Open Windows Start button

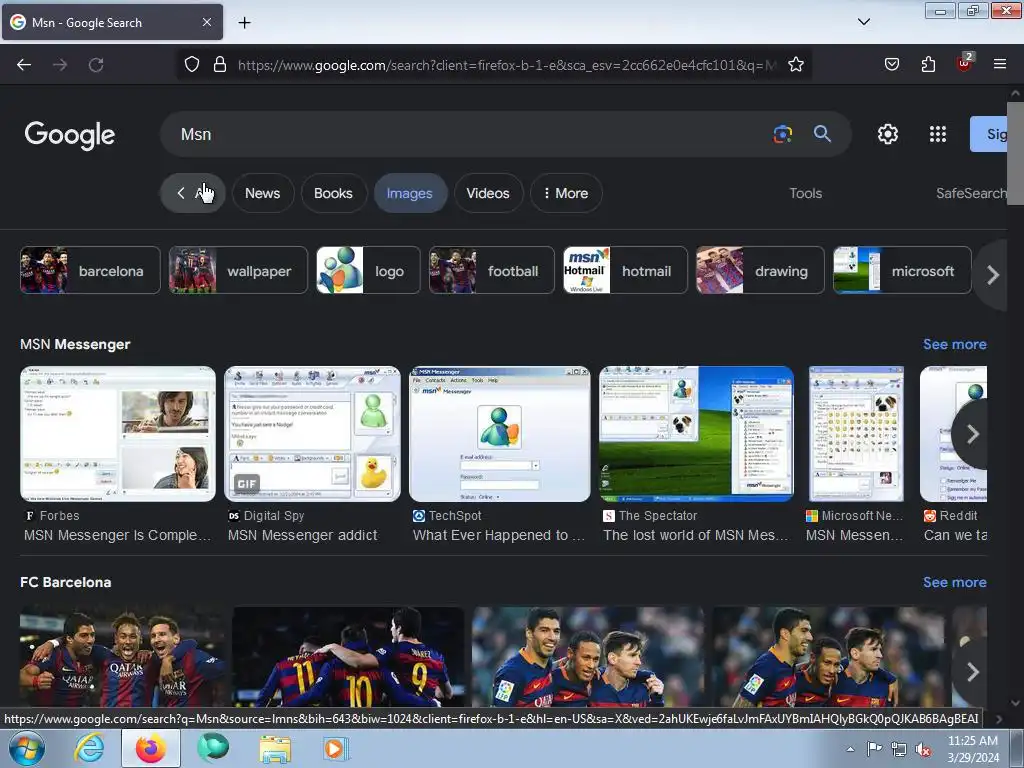click(27, 748)
